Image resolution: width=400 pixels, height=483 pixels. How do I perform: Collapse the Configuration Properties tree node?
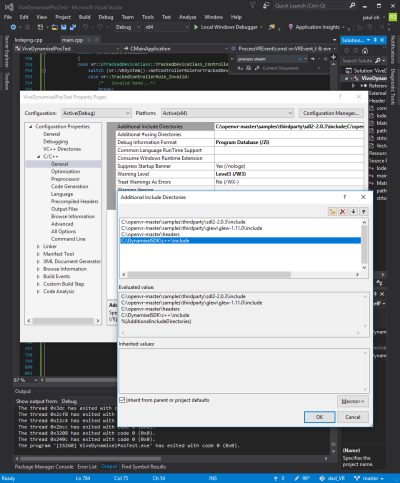31,127
